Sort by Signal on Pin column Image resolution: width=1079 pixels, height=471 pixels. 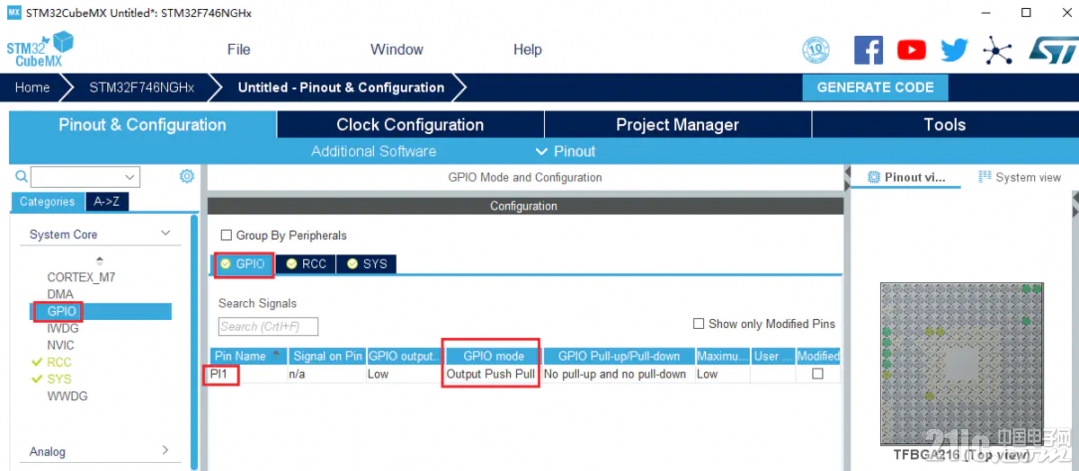pos(327,356)
